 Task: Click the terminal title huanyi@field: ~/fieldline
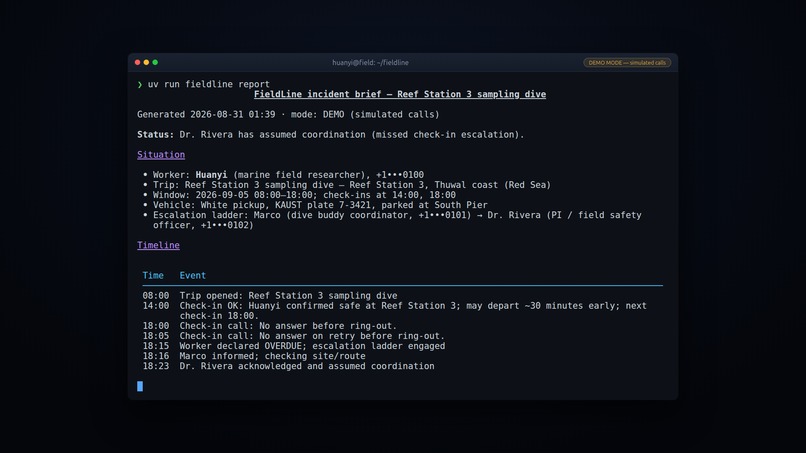click(370, 63)
